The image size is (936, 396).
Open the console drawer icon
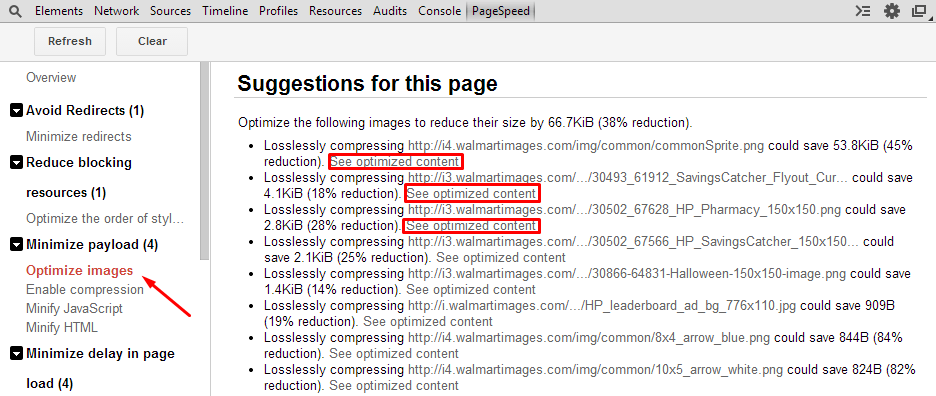863,11
